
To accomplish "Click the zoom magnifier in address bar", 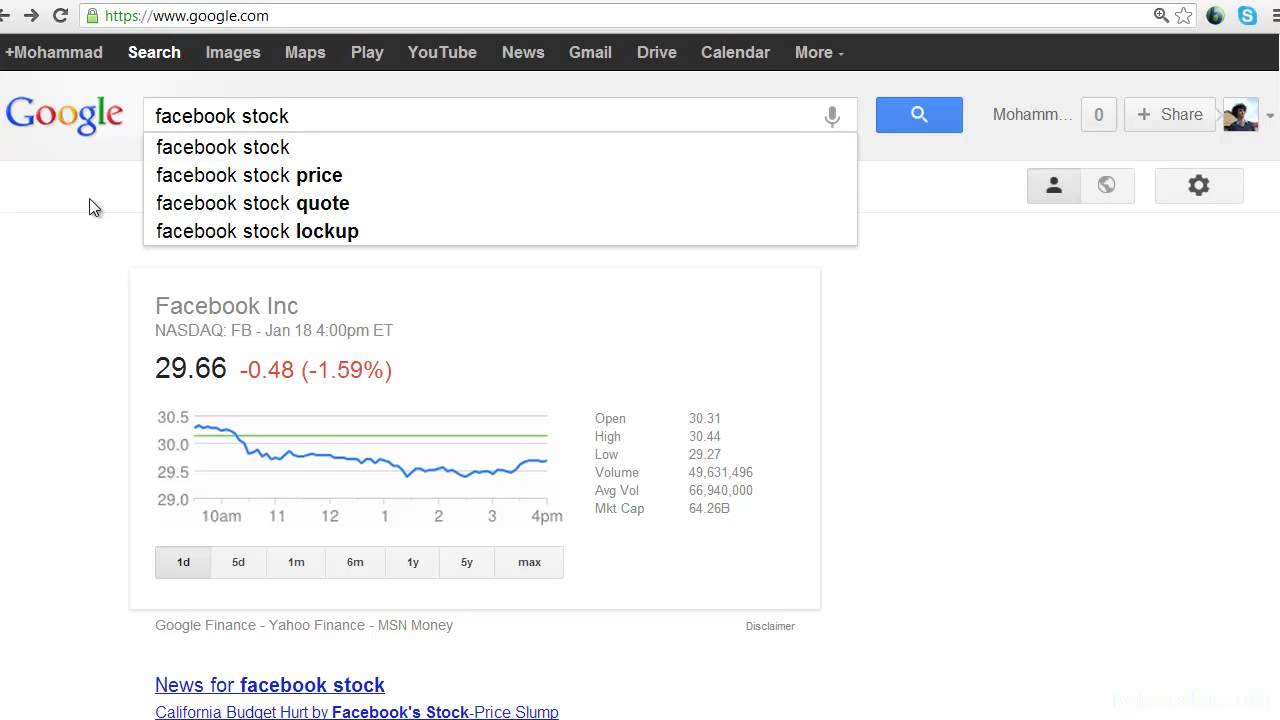I will pos(1161,15).
